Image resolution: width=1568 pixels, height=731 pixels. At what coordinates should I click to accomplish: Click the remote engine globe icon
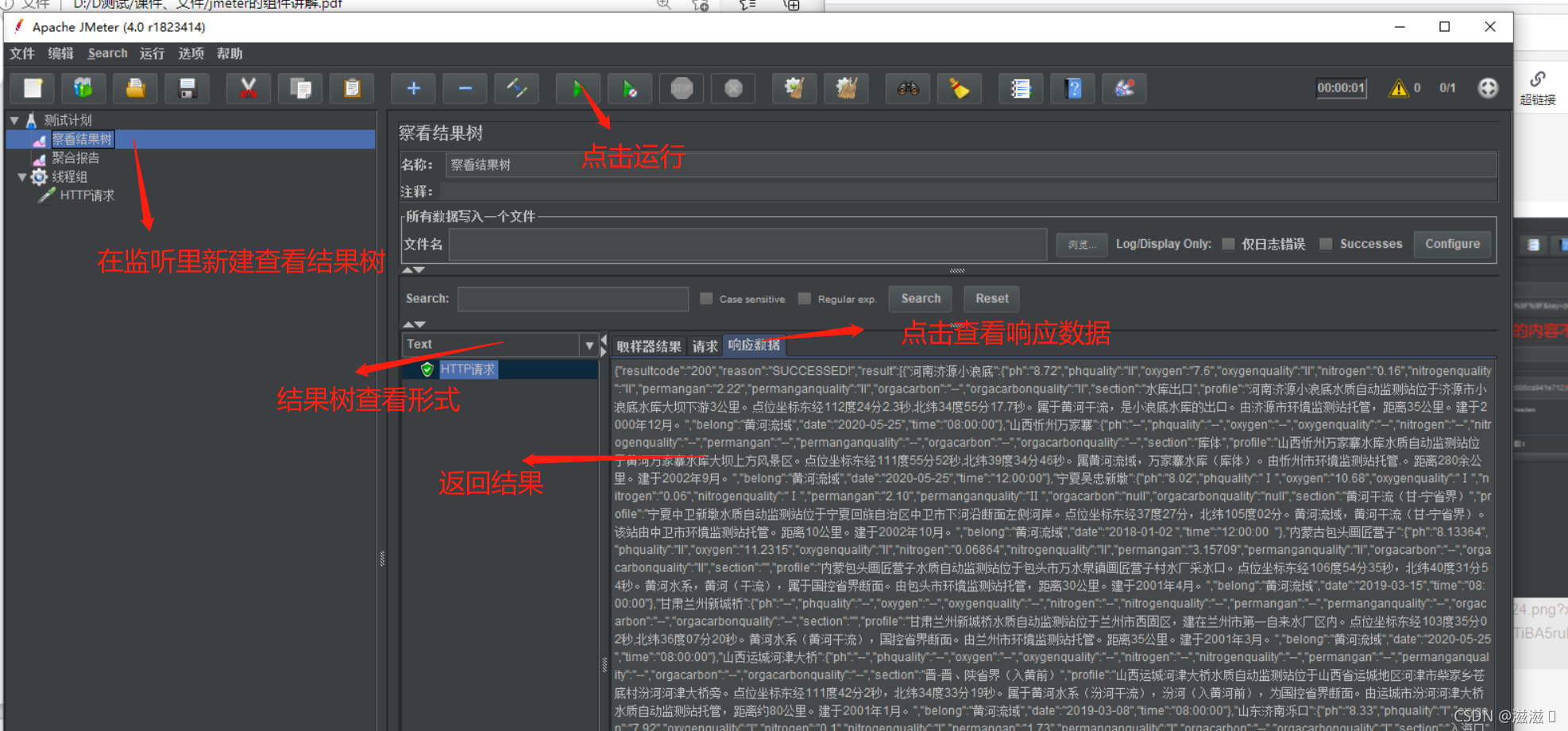tap(1488, 88)
